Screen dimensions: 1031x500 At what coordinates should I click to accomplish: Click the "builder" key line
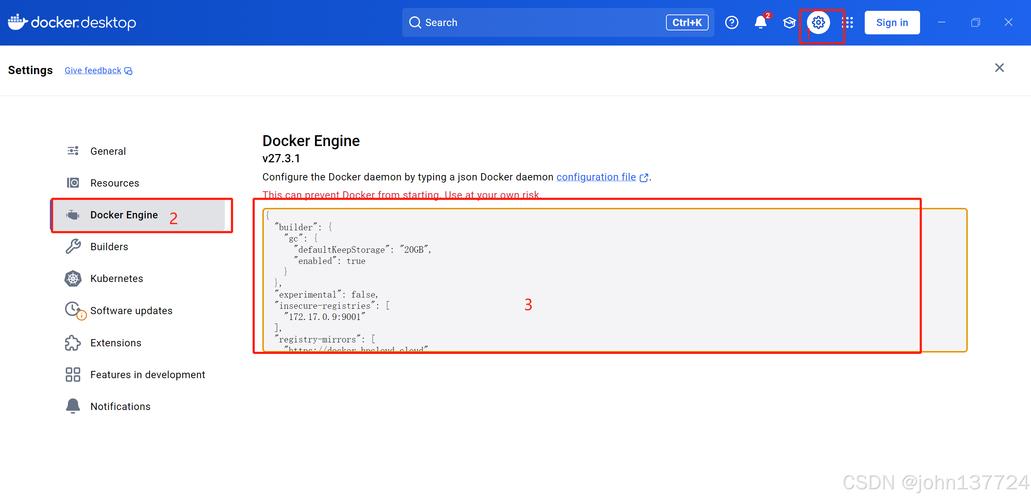tap(303, 228)
